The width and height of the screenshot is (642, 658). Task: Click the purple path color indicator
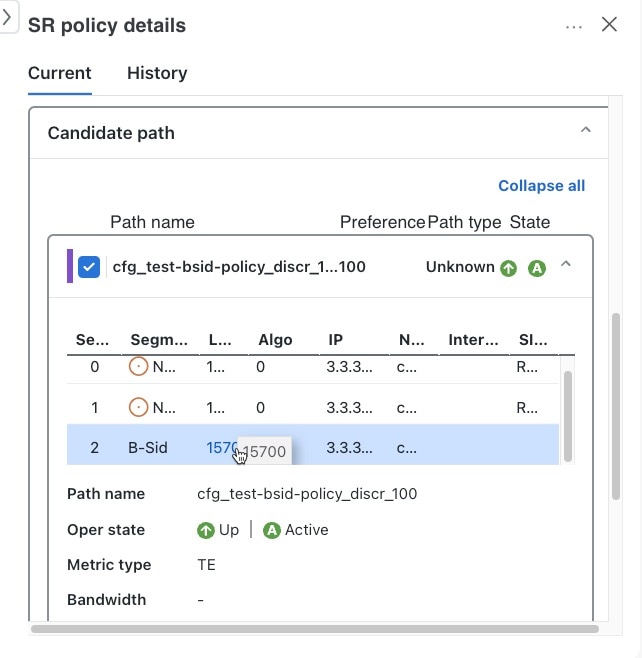coord(70,266)
